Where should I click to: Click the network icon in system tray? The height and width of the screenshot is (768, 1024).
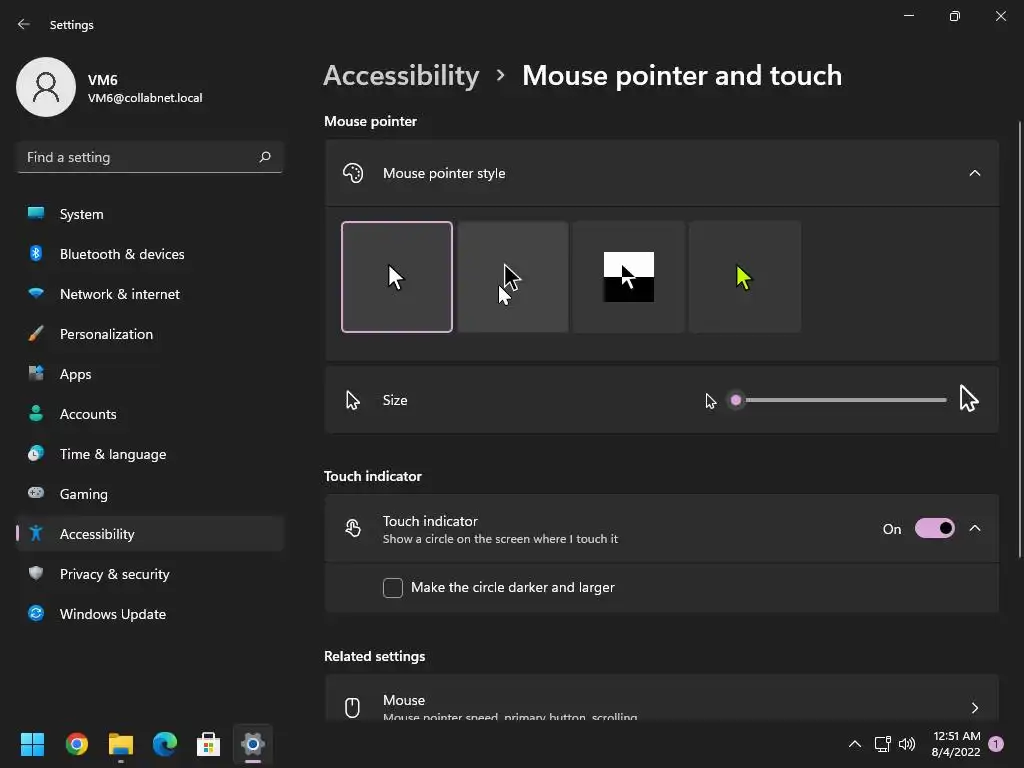click(x=882, y=744)
